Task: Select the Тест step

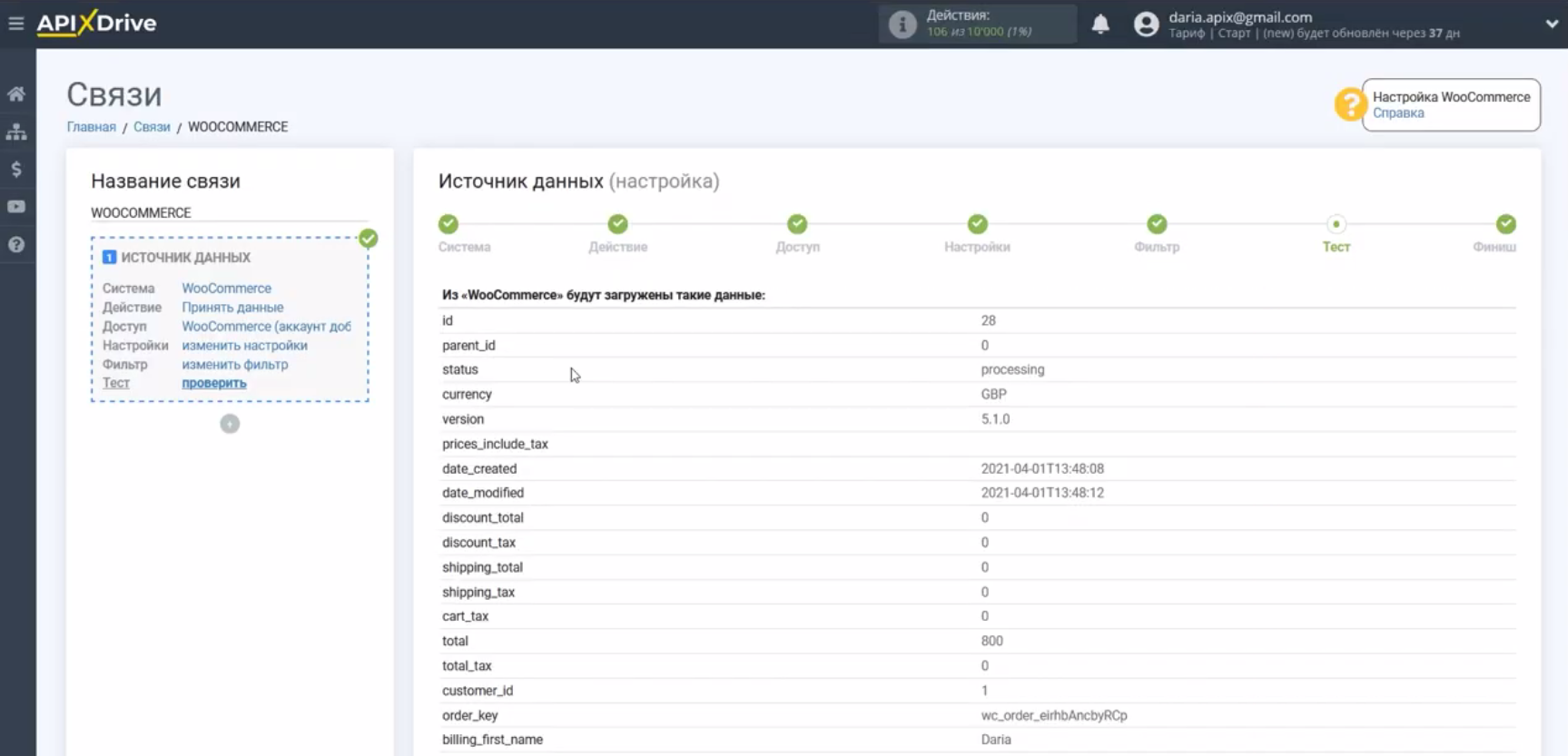Action: [x=1336, y=224]
